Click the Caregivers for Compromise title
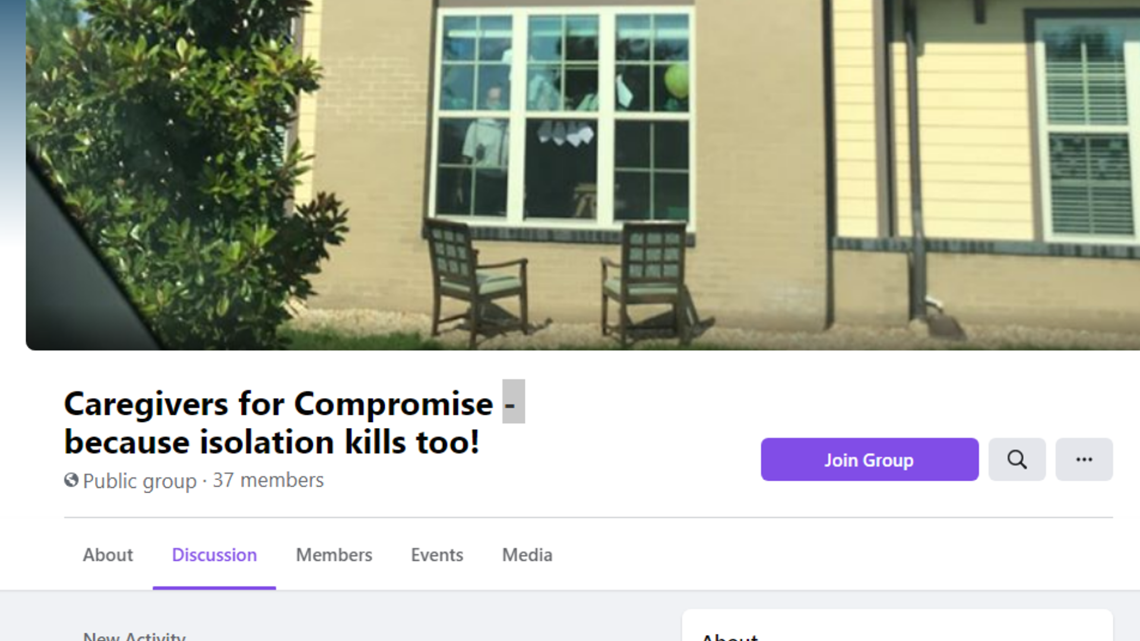Image resolution: width=1140 pixels, height=641 pixels. (x=278, y=403)
